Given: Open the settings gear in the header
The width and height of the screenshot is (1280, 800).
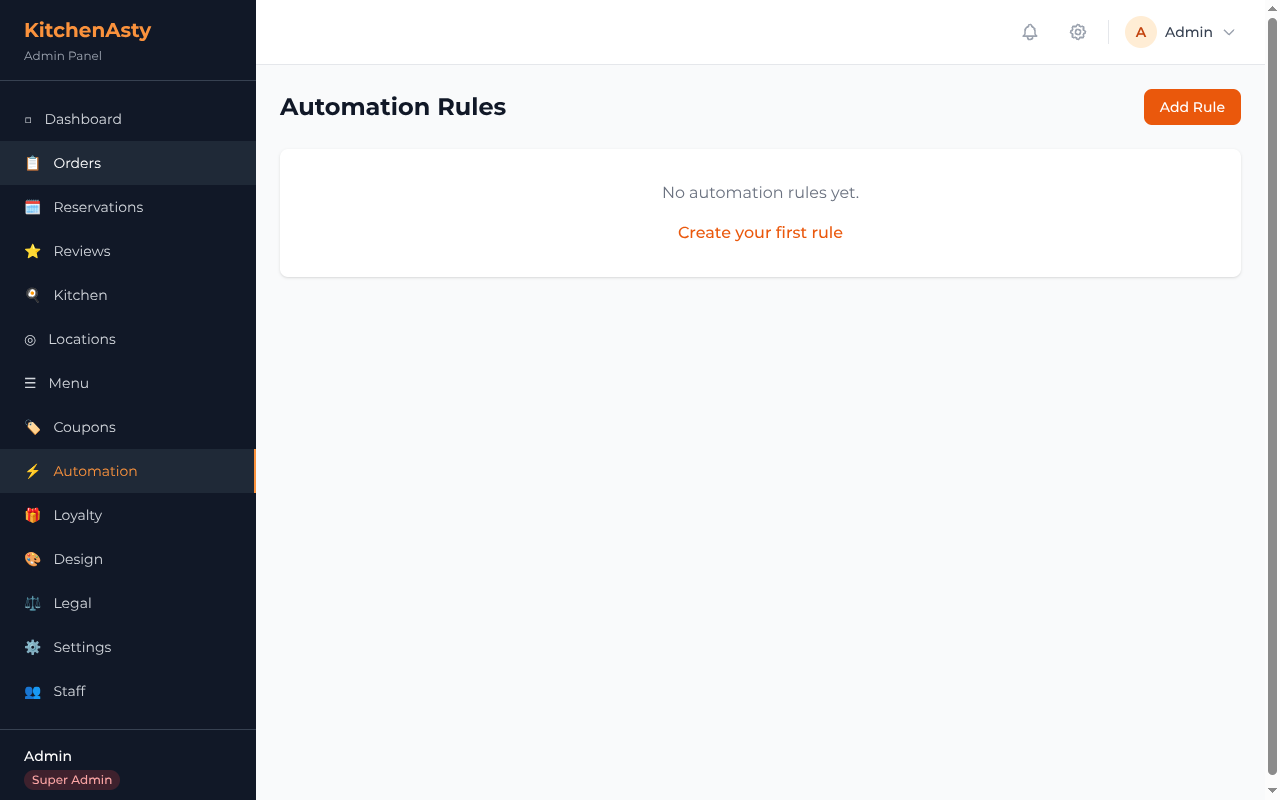Looking at the screenshot, I should tap(1078, 32).
